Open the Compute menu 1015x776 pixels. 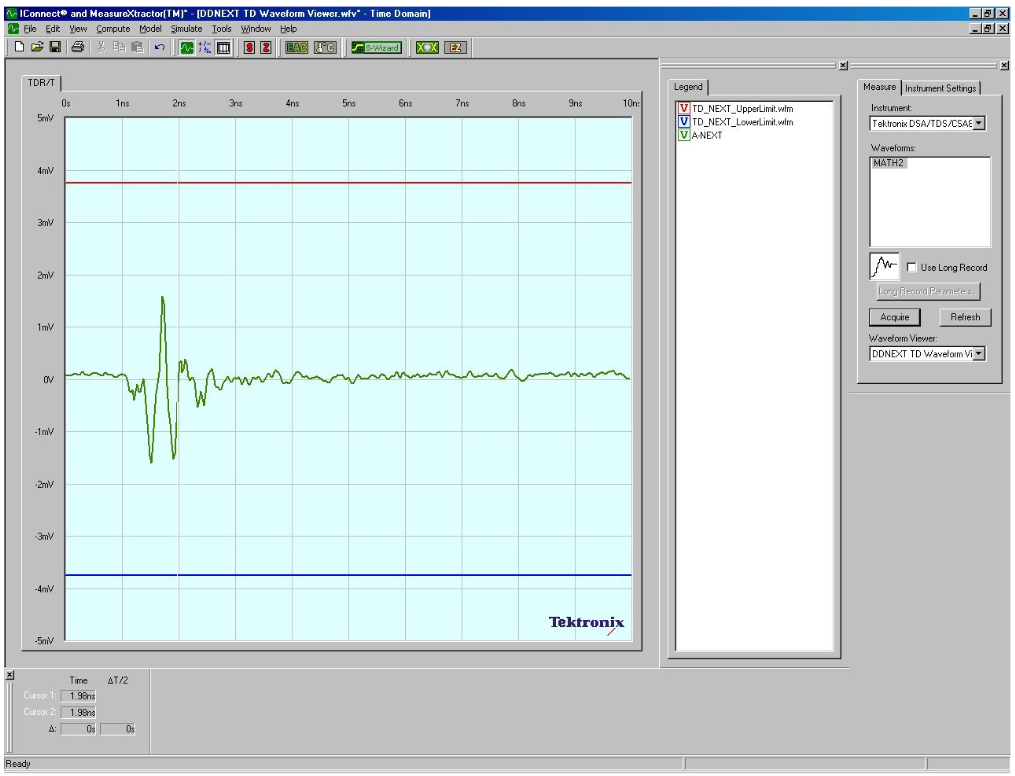[x=113, y=28]
